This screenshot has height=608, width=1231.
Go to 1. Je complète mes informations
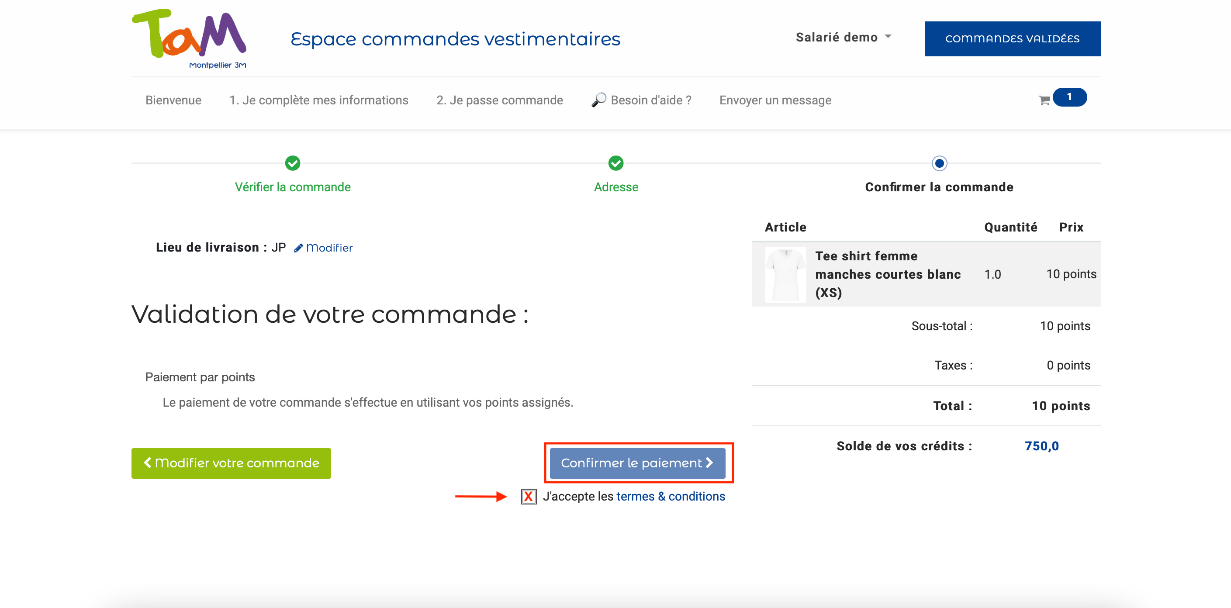[x=318, y=100]
